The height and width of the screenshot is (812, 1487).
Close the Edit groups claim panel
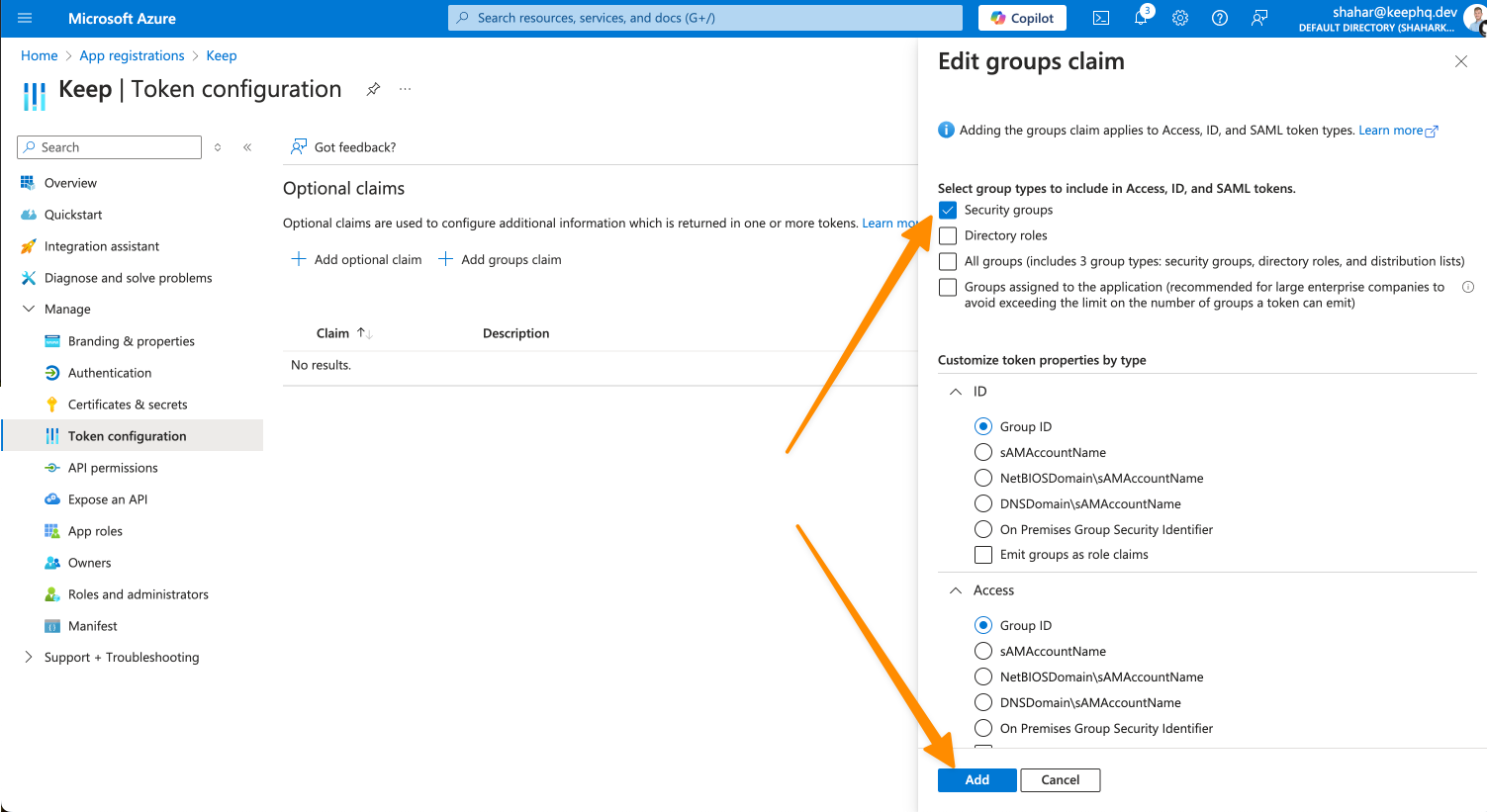1460,61
